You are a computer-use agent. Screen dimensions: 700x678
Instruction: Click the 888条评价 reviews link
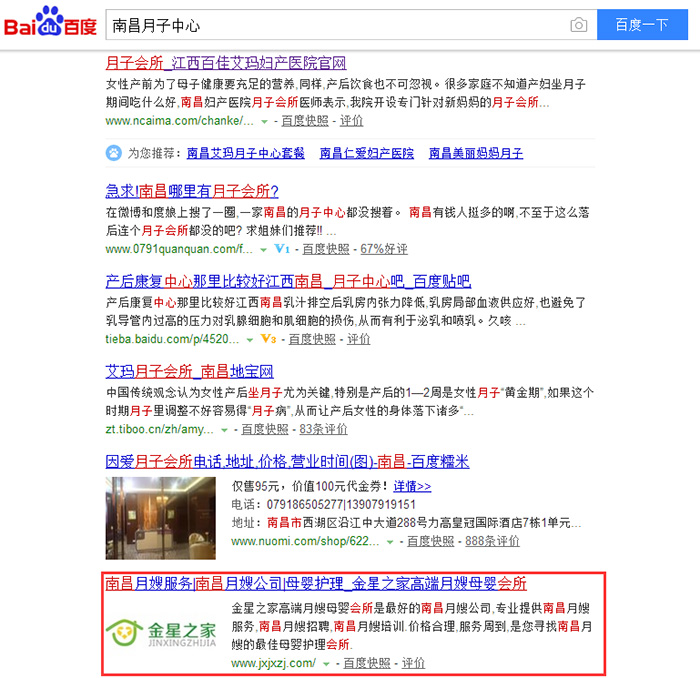[x=492, y=541]
